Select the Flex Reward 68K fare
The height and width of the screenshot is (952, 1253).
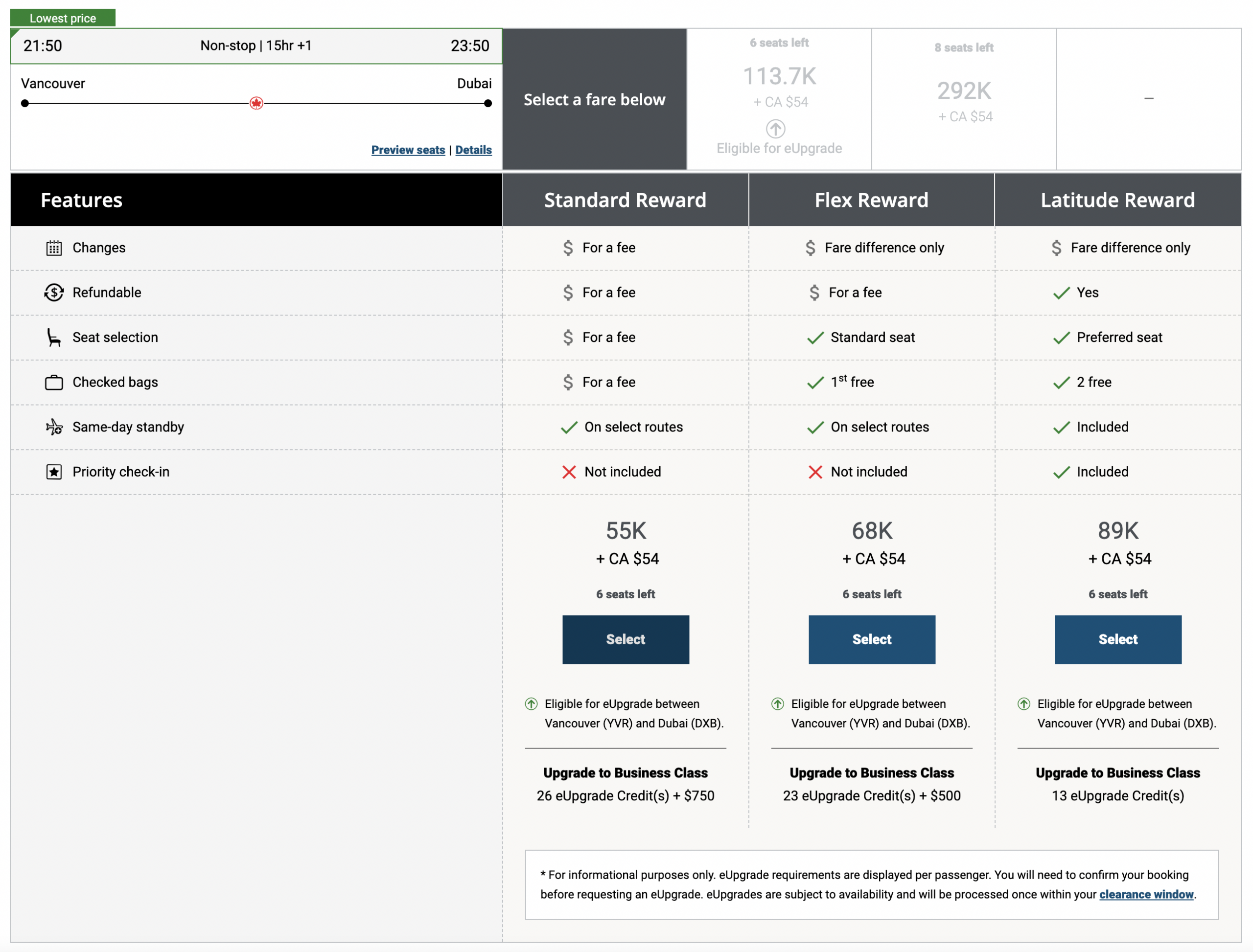[x=871, y=639]
